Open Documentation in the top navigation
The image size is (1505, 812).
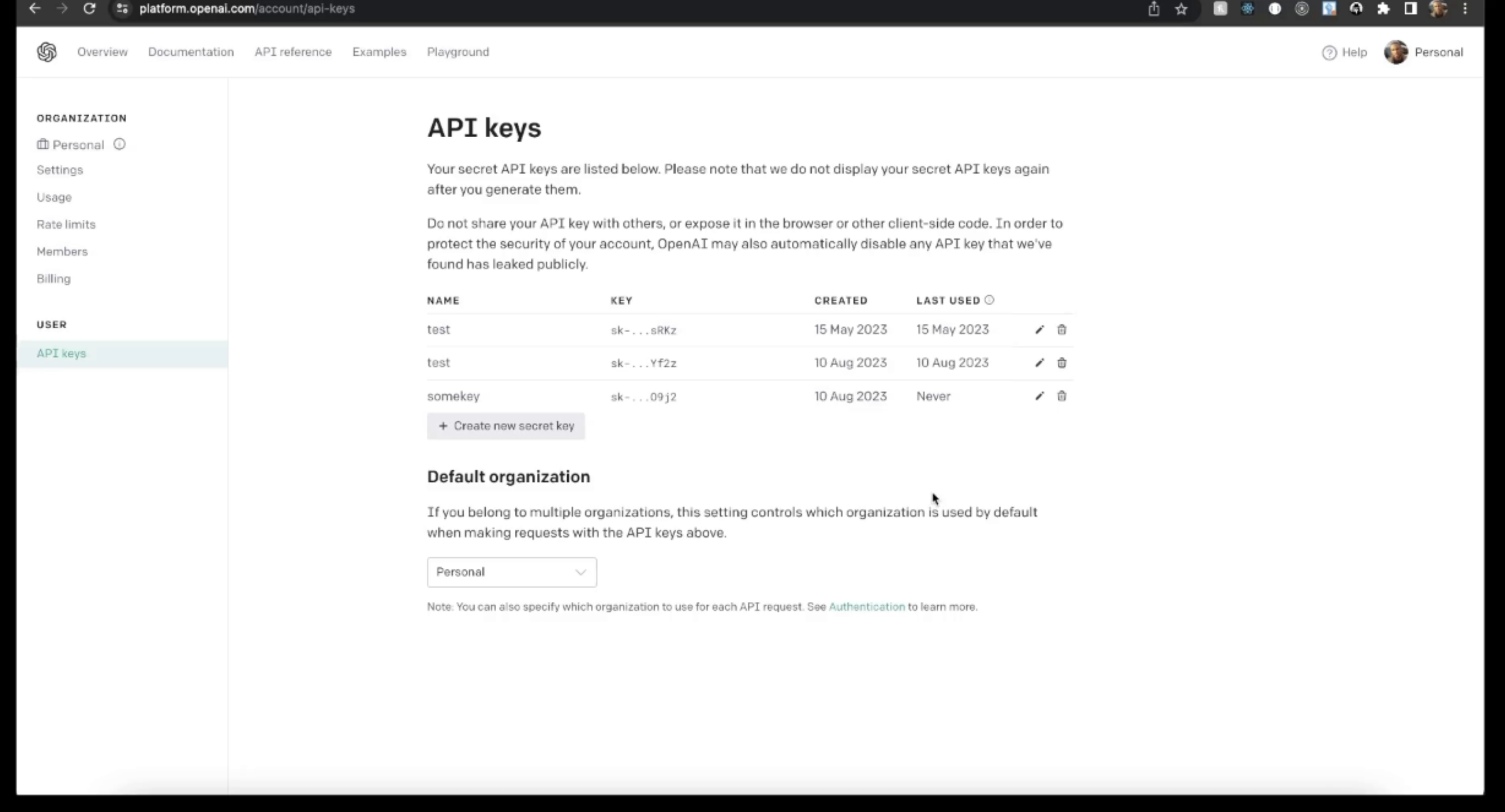pyautogui.click(x=191, y=52)
